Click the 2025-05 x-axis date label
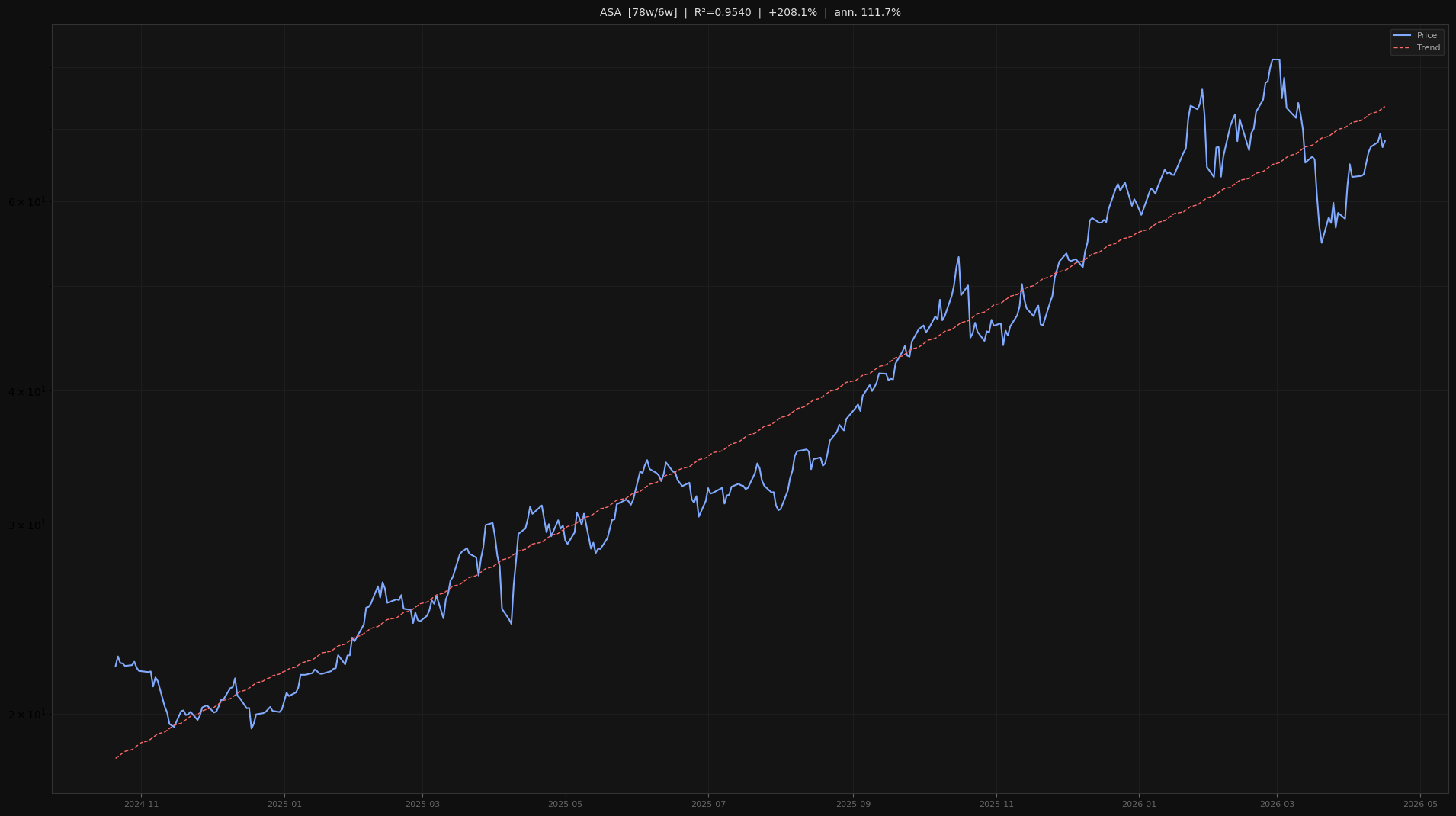The height and width of the screenshot is (816, 1456). [x=565, y=805]
